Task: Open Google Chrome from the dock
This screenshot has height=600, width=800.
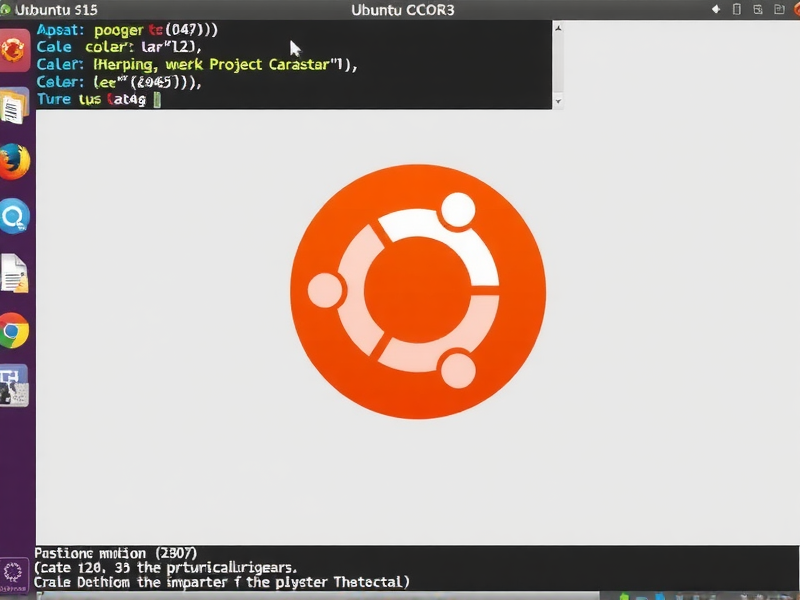Action: 14,331
